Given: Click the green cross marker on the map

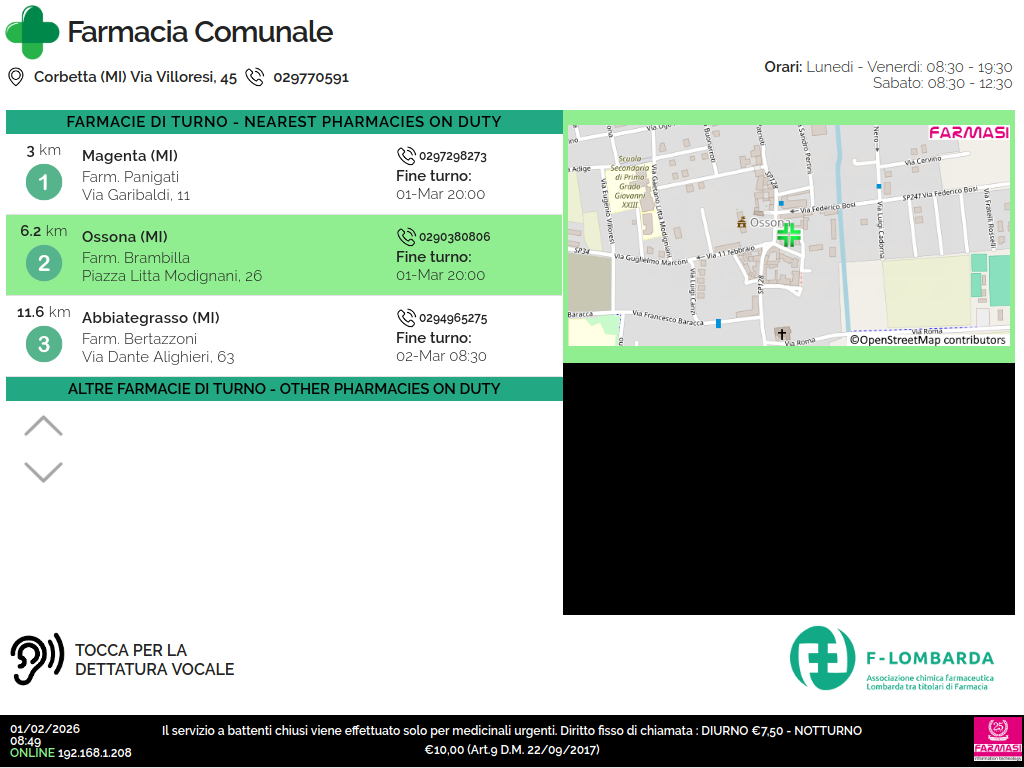Looking at the screenshot, I should click(x=789, y=235).
